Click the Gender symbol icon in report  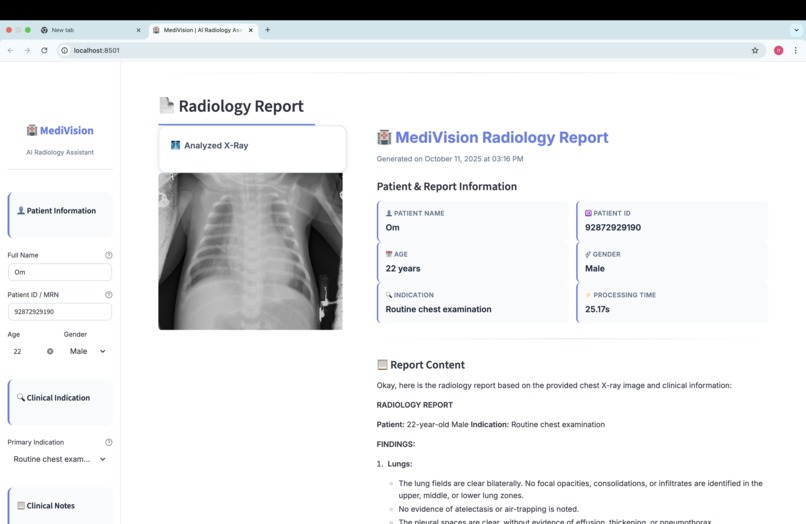(588, 254)
